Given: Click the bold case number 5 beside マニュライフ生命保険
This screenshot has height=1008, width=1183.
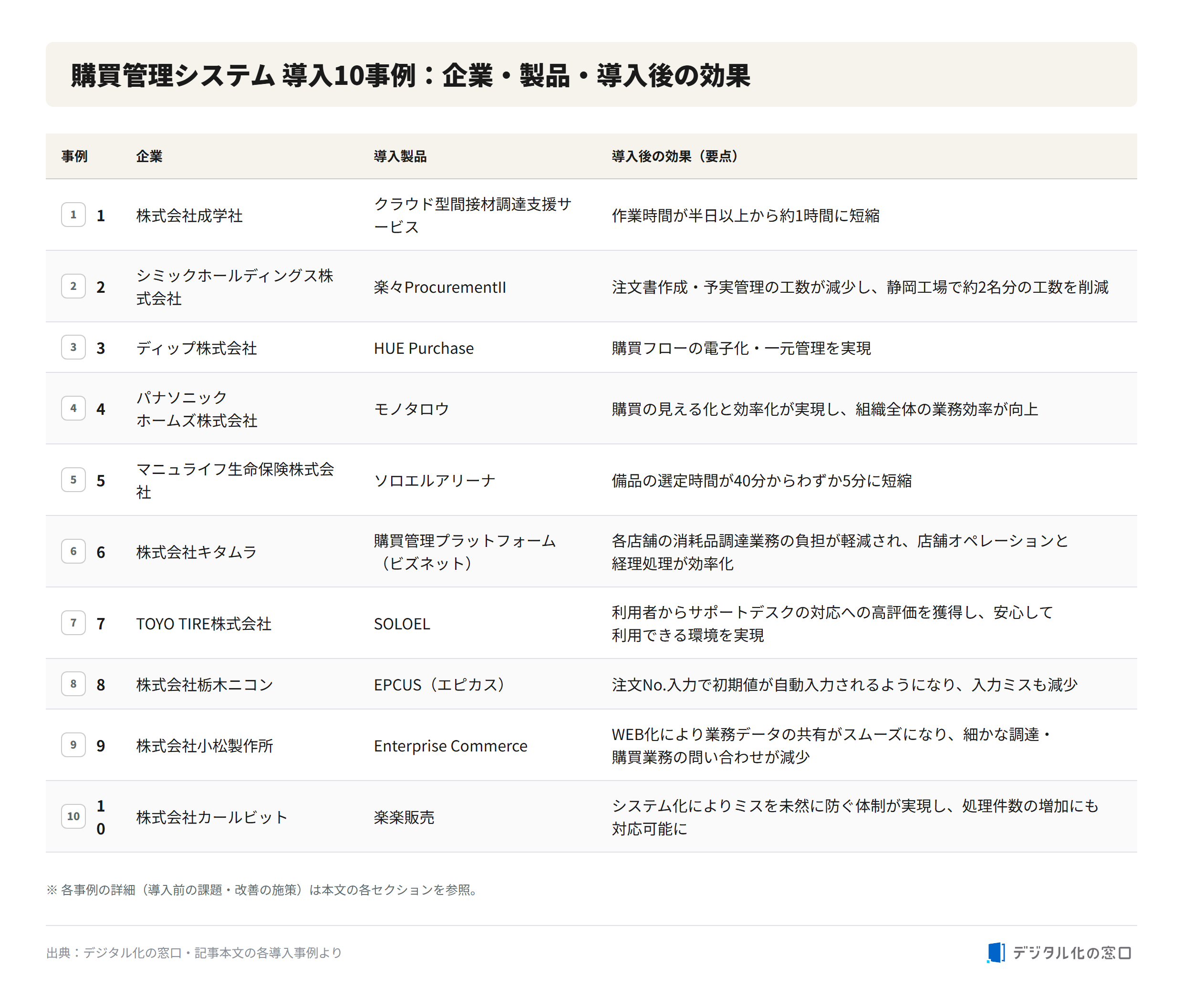Looking at the screenshot, I should [101, 481].
